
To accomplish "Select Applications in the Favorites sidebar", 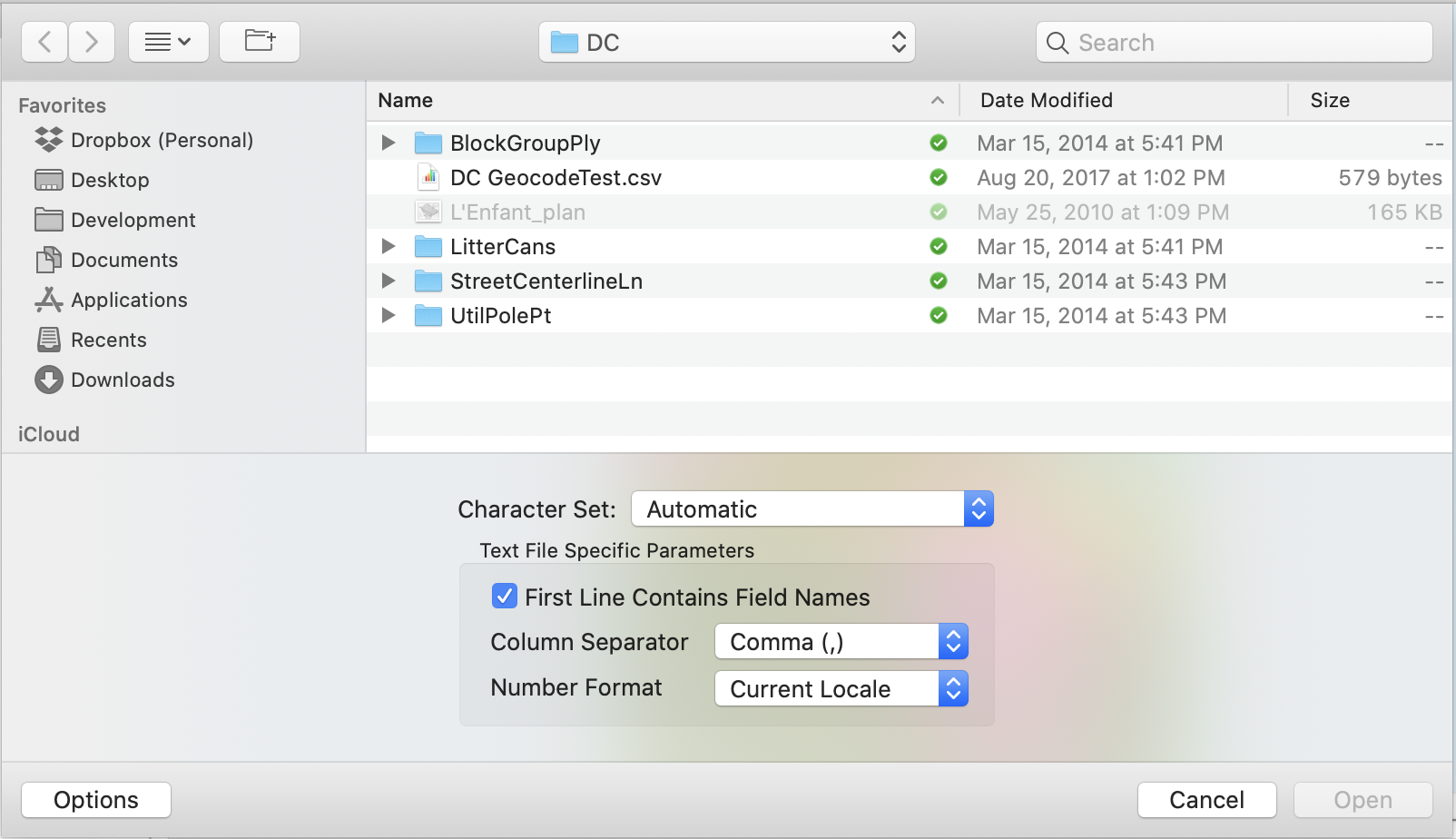I will point(129,300).
